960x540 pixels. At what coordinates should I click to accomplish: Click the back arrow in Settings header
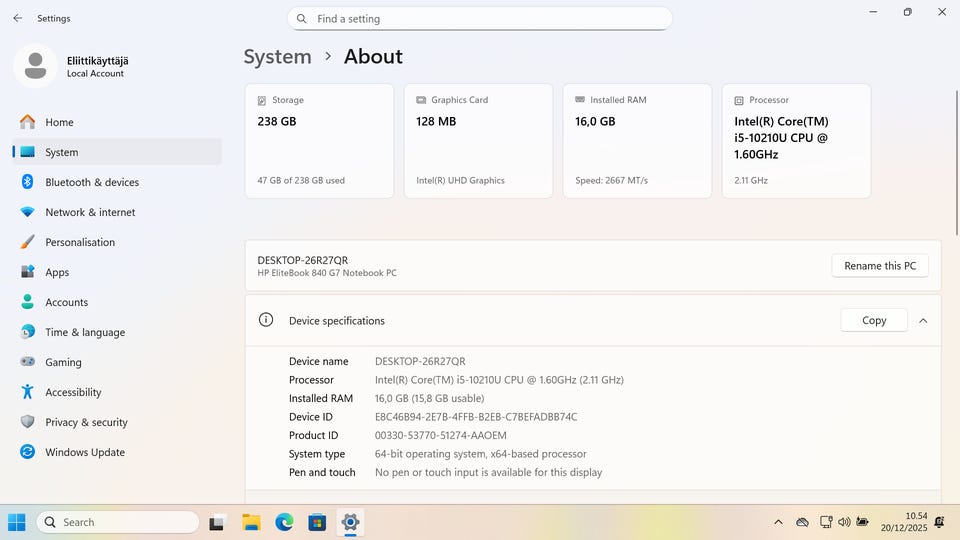(x=18, y=18)
